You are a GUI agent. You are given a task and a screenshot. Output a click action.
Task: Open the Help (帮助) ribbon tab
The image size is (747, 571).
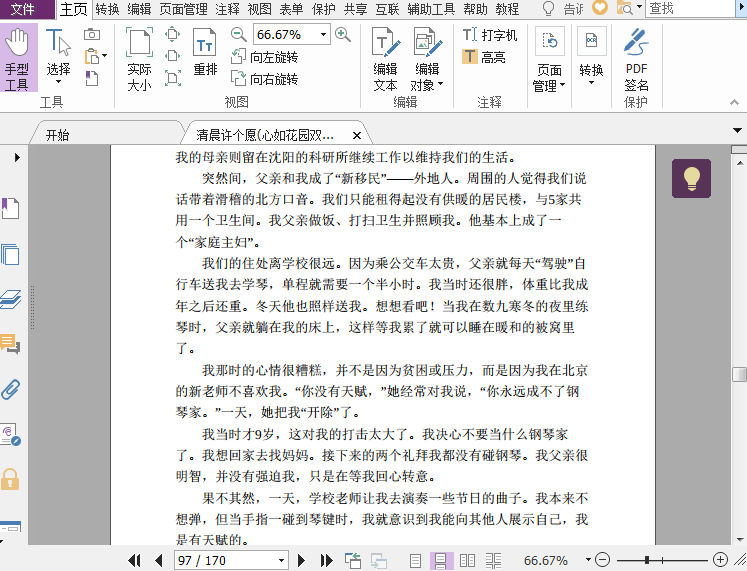[475, 9]
